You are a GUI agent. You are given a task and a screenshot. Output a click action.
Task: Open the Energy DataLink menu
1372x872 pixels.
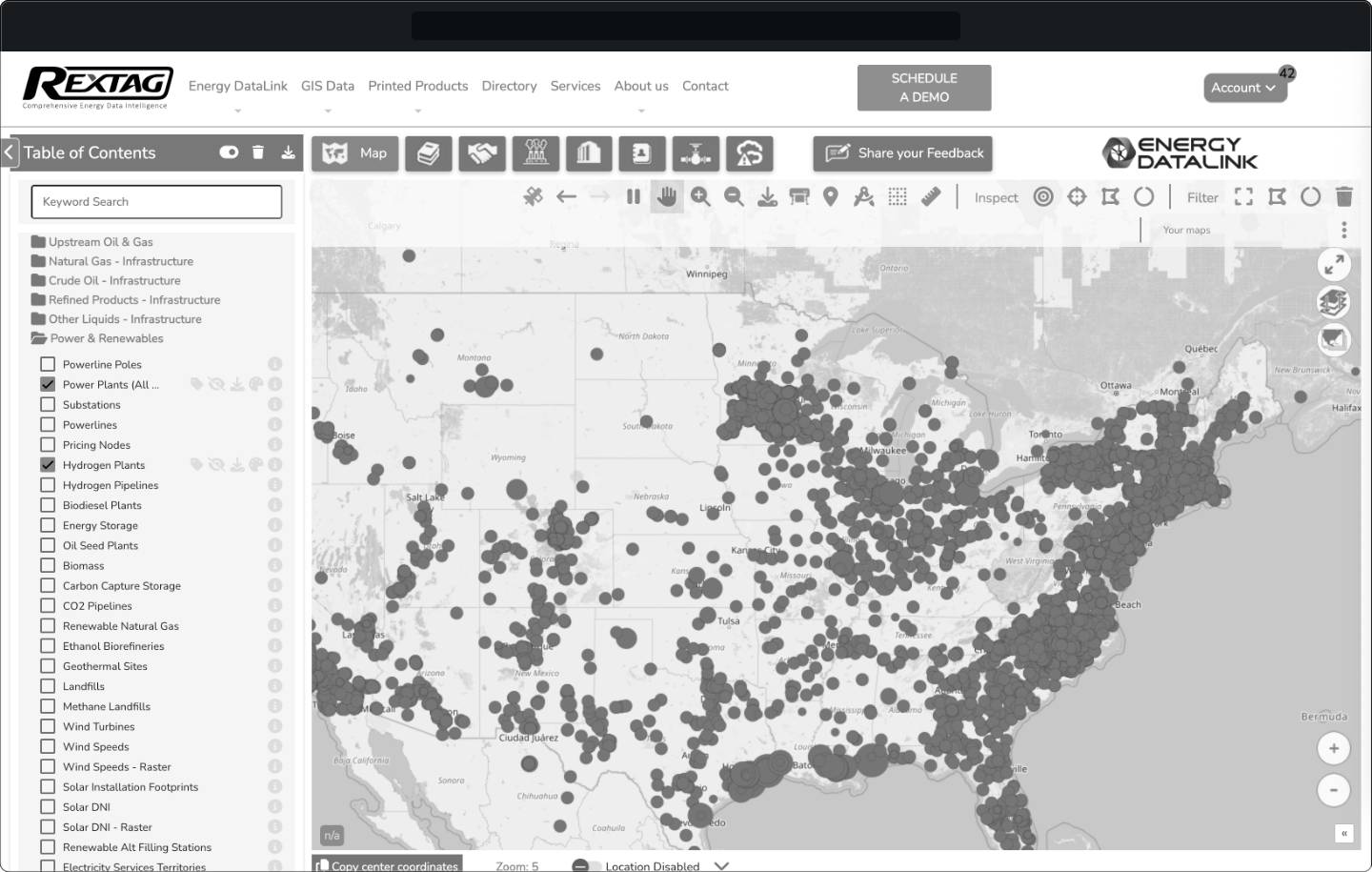pyautogui.click(x=237, y=86)
